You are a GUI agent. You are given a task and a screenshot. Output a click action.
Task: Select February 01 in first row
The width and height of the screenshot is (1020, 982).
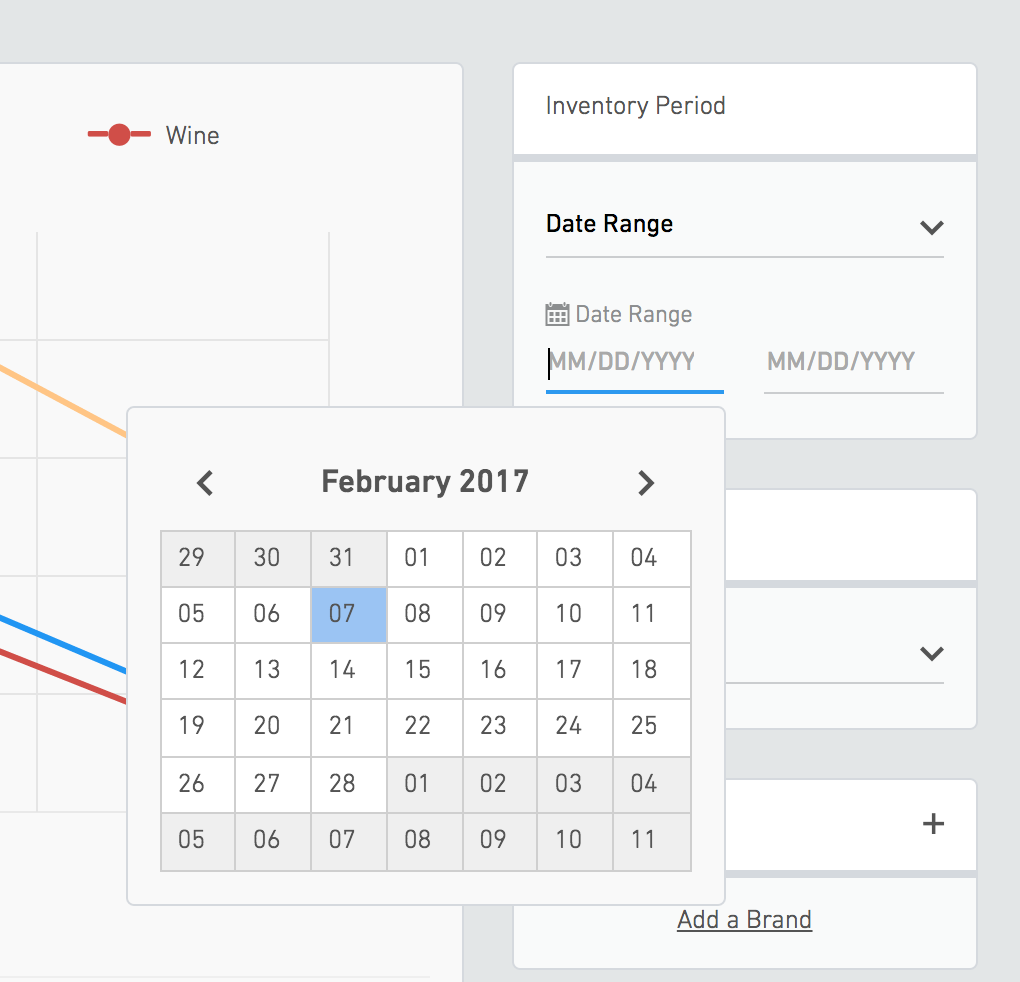418,558
